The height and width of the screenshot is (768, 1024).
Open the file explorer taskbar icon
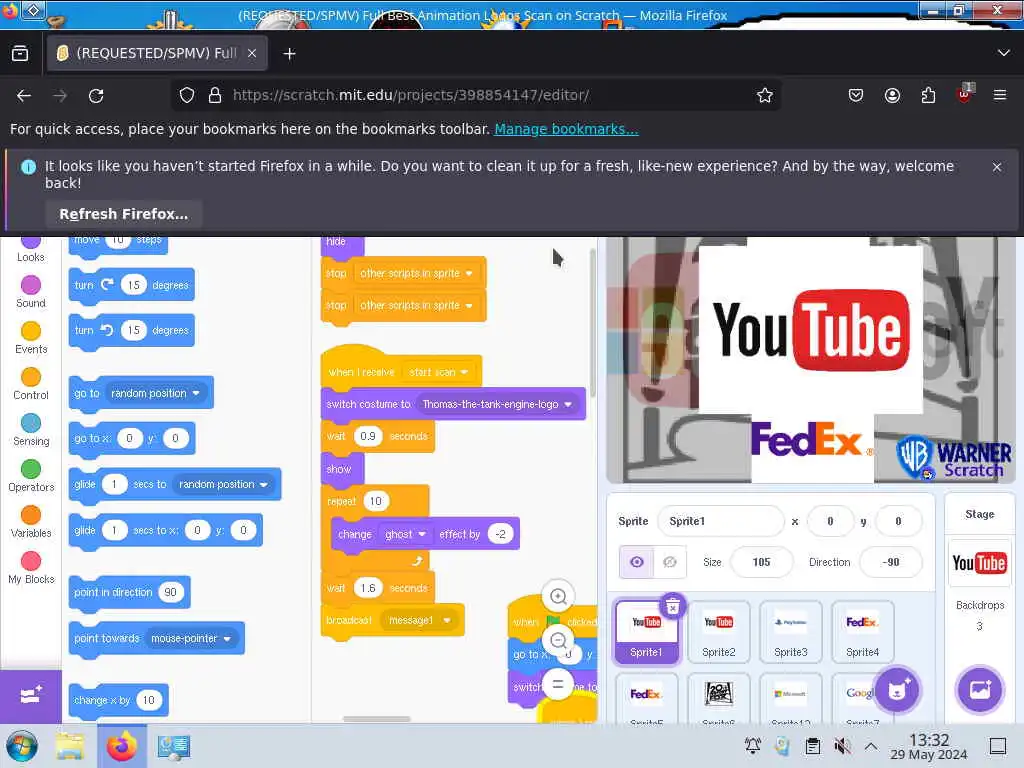click(x=69, y=746)
